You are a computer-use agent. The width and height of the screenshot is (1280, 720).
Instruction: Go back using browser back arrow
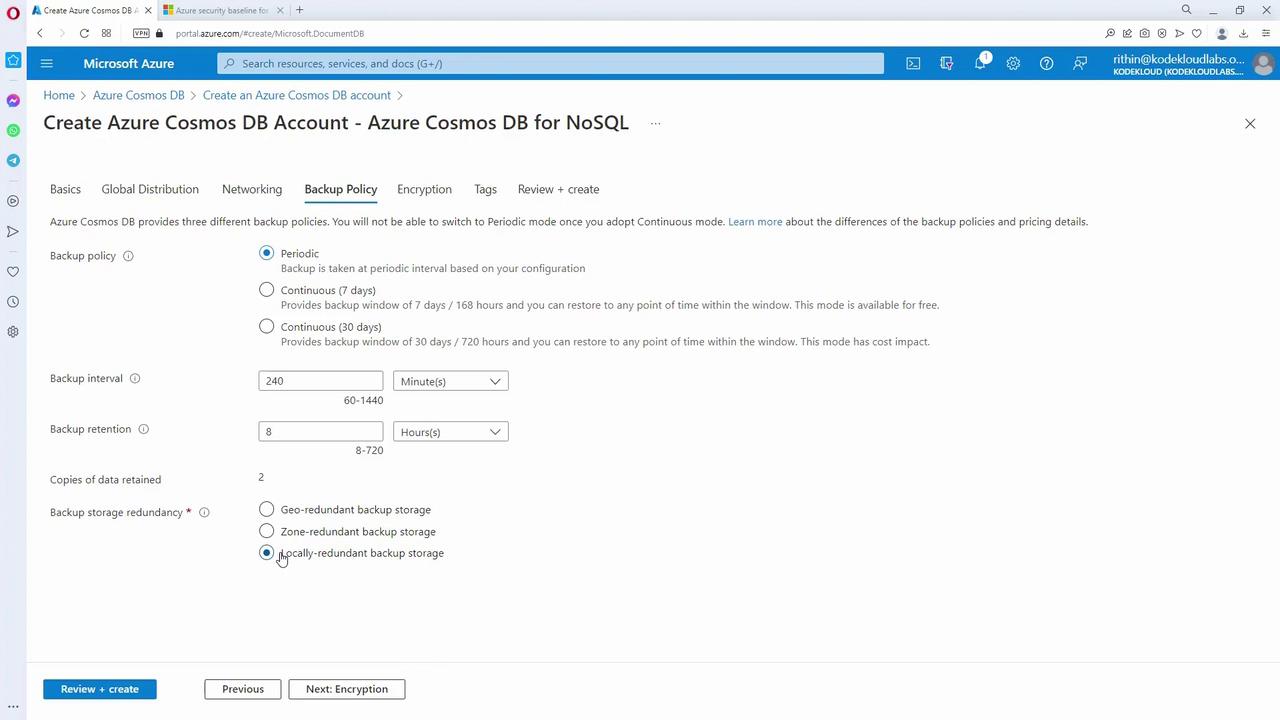click(x=40, y=33)
